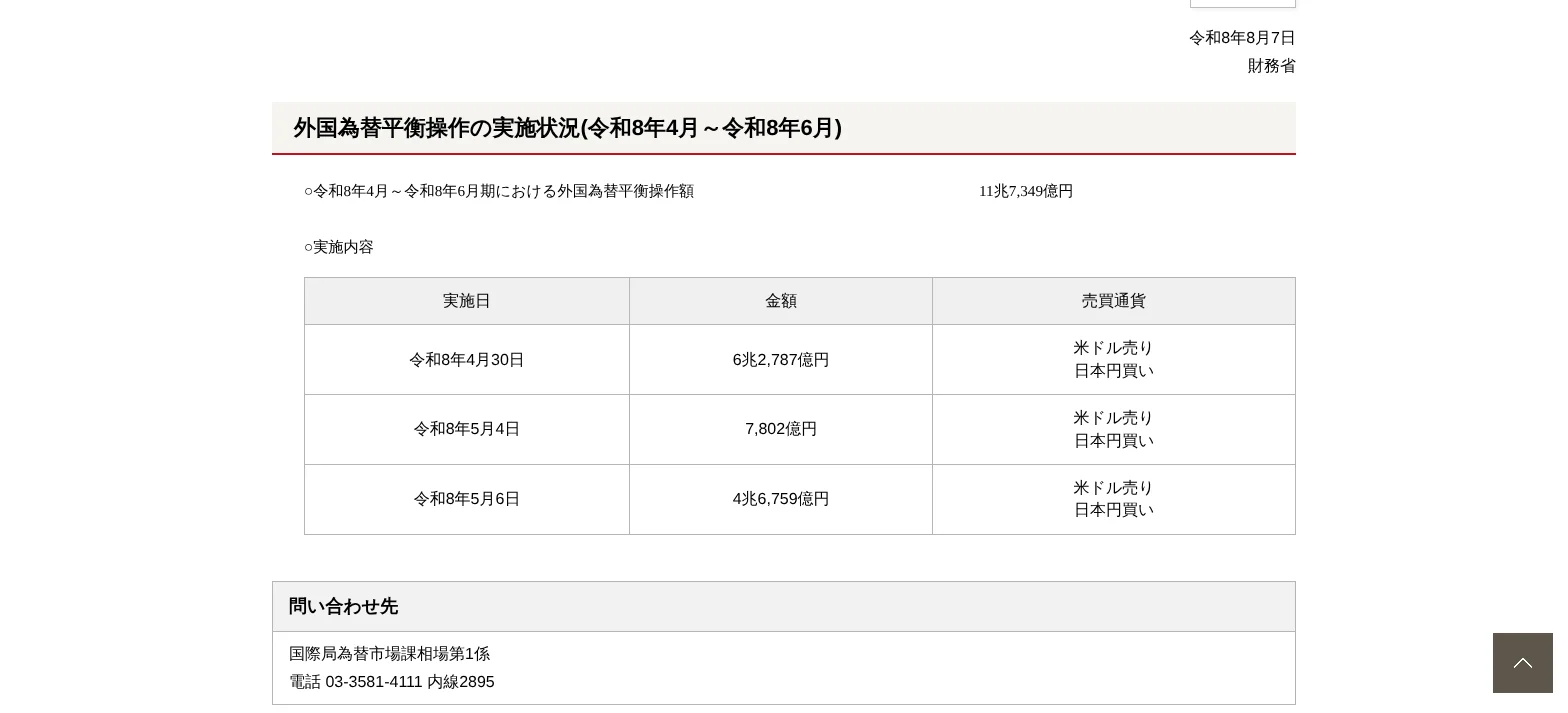Click 国際局為替市場課相場第1係 contact text
Viewport: 1568px width, 713px height.
(389, 654)
